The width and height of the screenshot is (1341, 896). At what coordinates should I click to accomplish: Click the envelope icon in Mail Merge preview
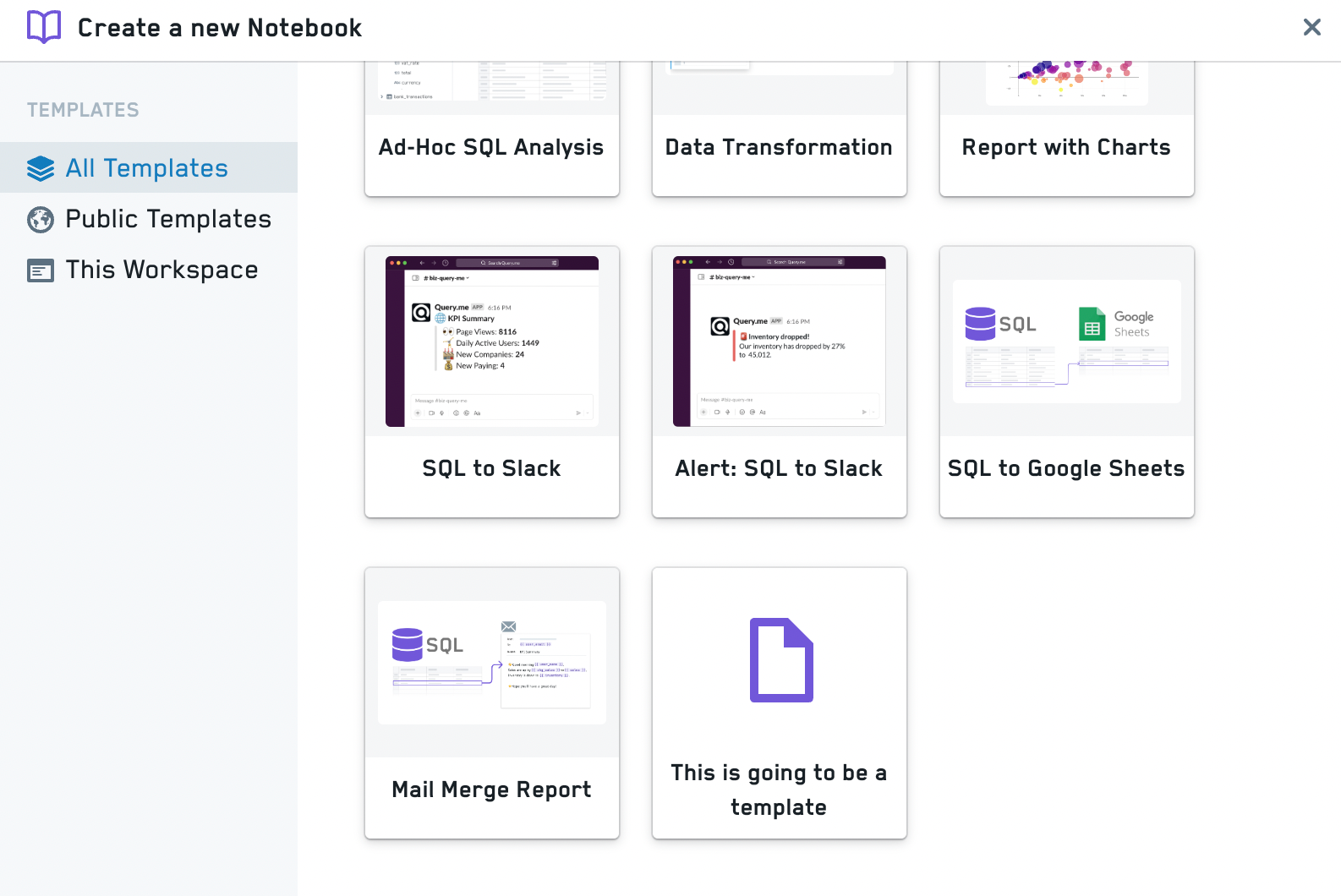pyautogui.click(x=508, y=626)
